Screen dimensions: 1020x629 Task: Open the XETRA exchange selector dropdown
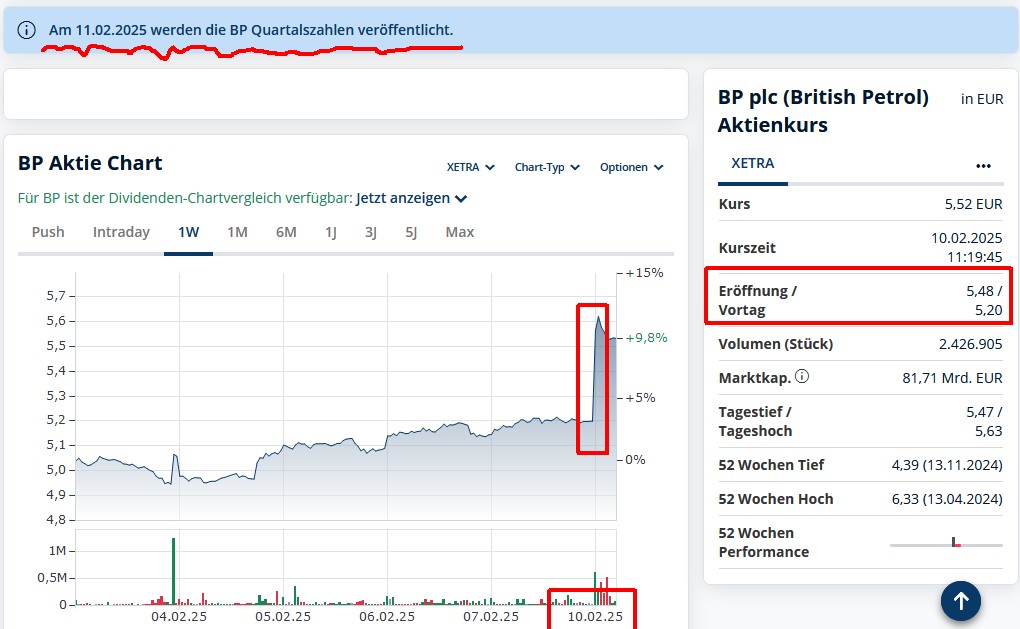tap(470, 167)
